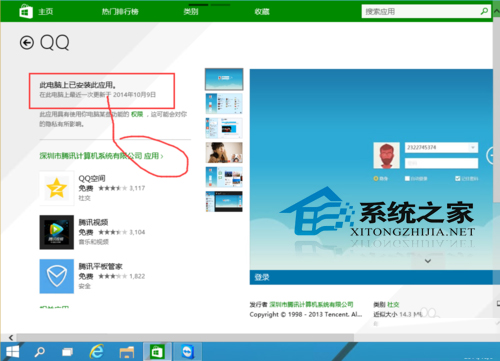
Task: Click the horizontal scrollbar thumb
Action: [x=185, y=338]
